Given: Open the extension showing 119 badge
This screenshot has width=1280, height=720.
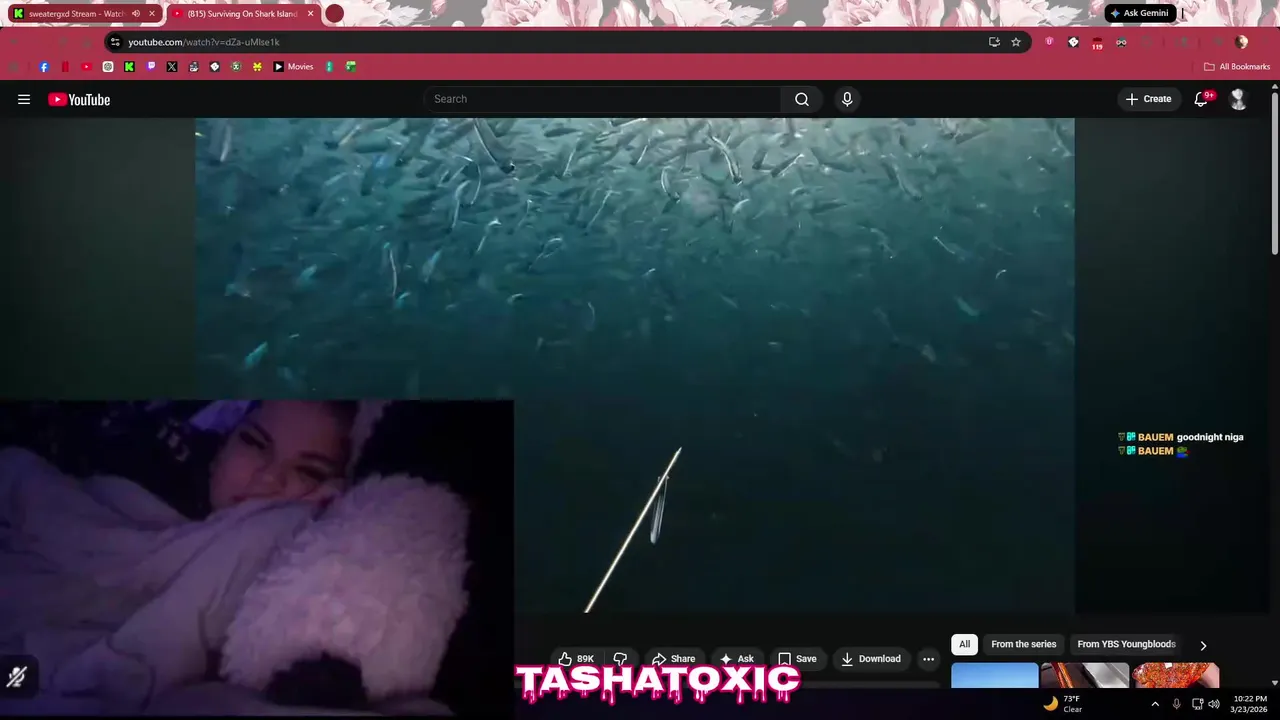Looking at the screenshot, I should click(1097, 43).
